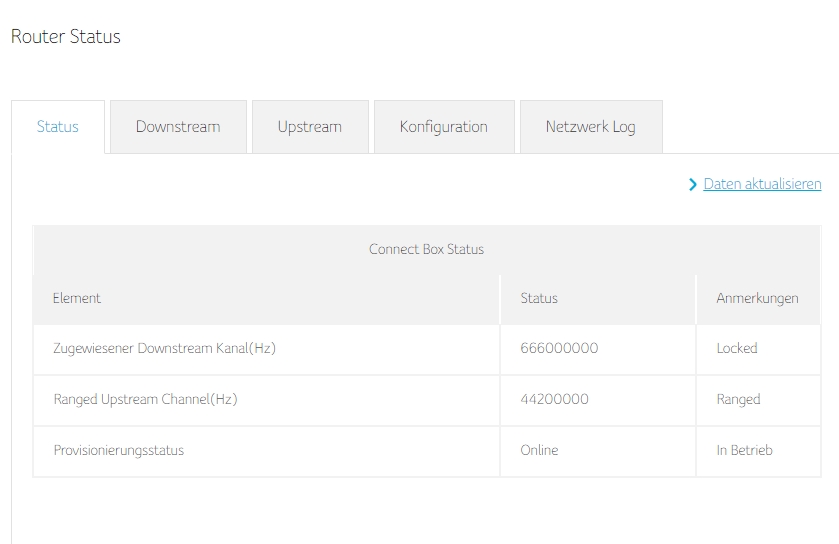The width and height of the screenshot is (839, 544).
Task: Click the Online status value
Action: (x=539, y=450)
